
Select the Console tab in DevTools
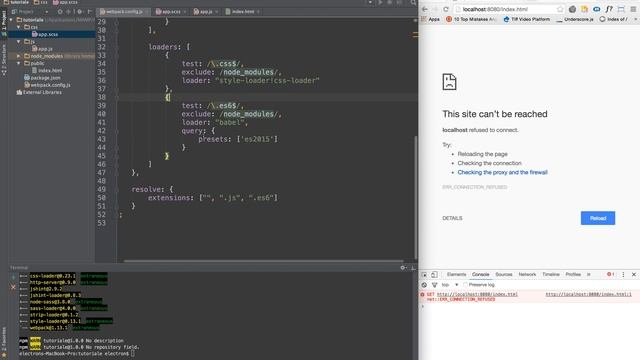480,274
